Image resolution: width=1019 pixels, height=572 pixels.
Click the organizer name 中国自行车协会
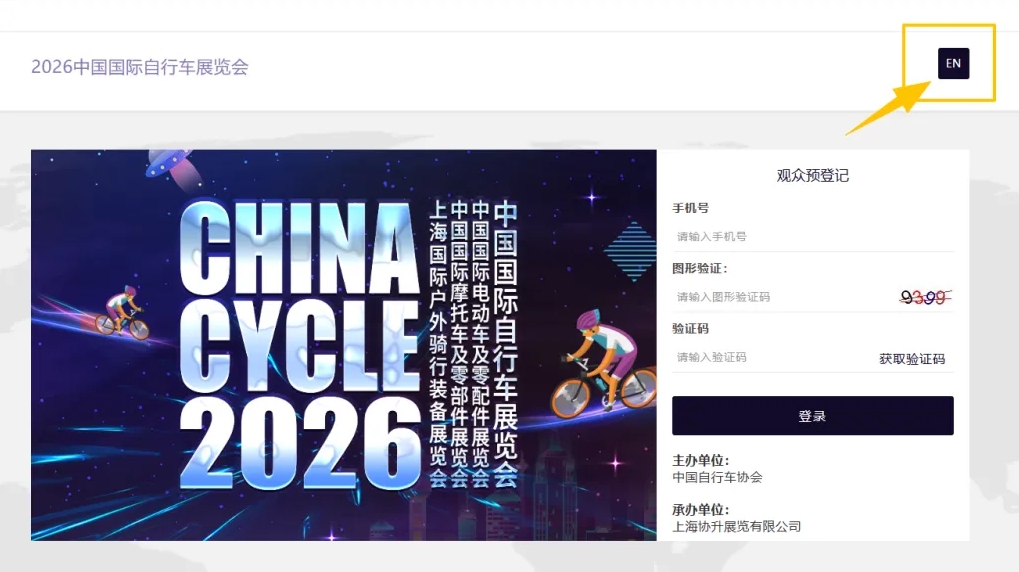tap(717, 477)
